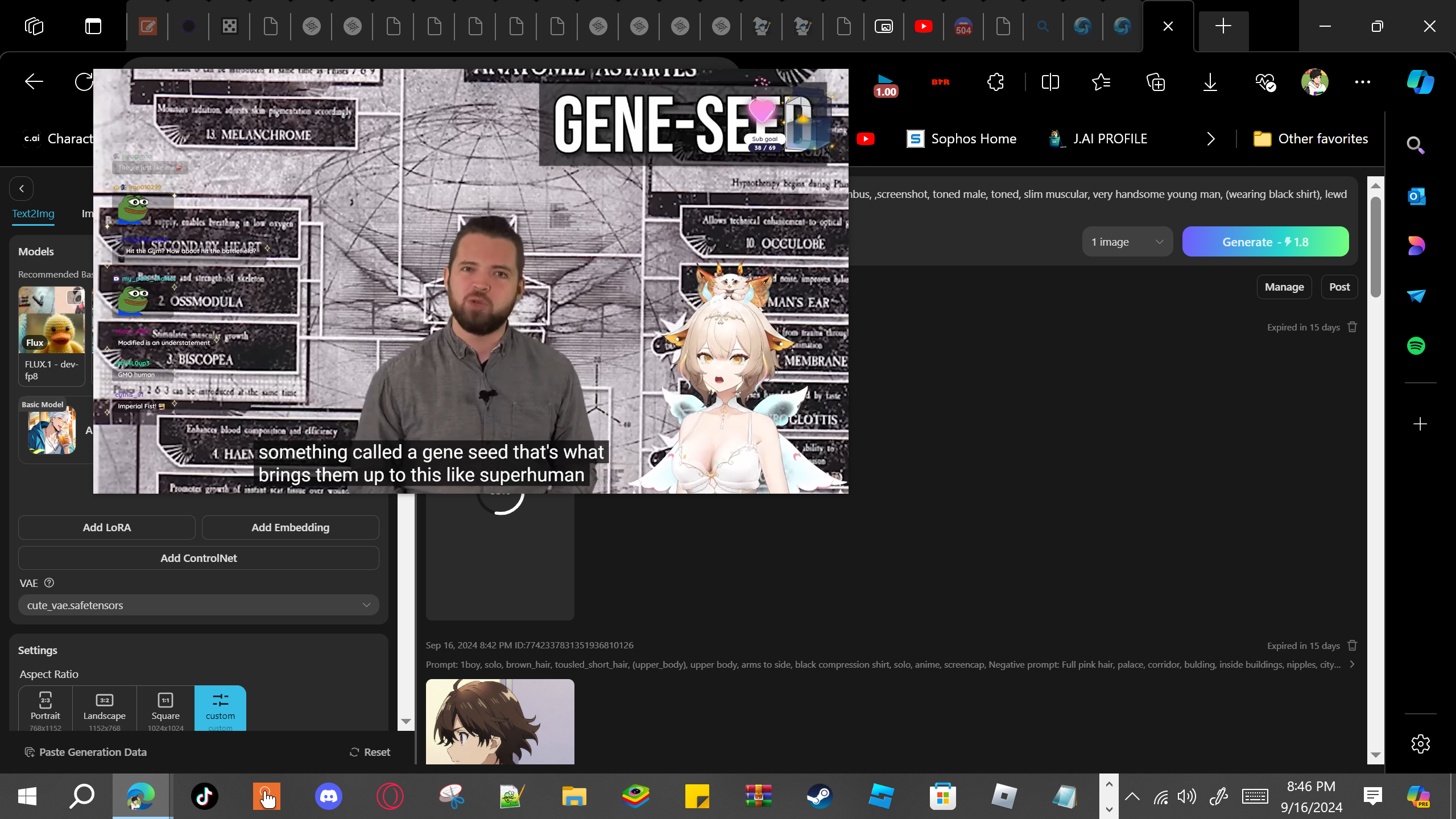Launch Steam from the taskbar

click(x=820, y=796)
